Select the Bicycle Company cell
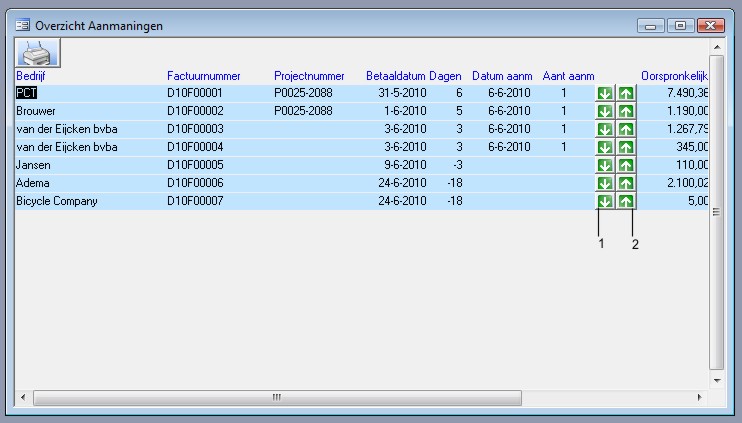Viewport: 742px width, 423px height. point(57,201)
